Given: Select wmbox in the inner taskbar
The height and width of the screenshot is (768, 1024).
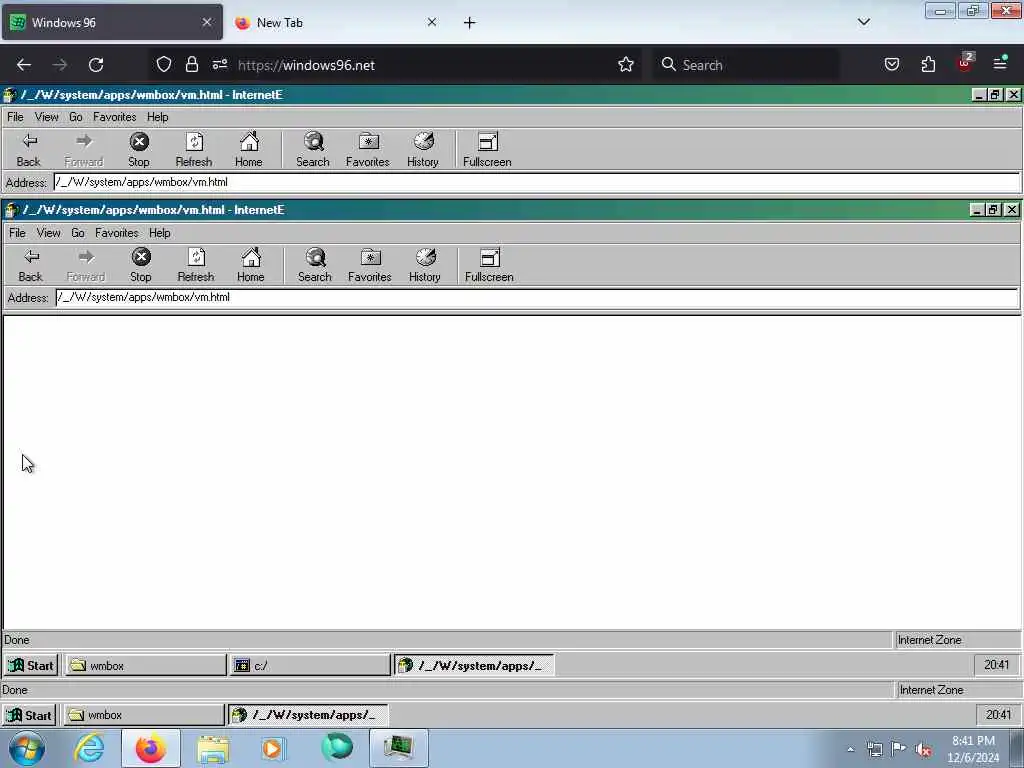Looking at the screenshot, I should pyautogui.click(x=146, y=665).
